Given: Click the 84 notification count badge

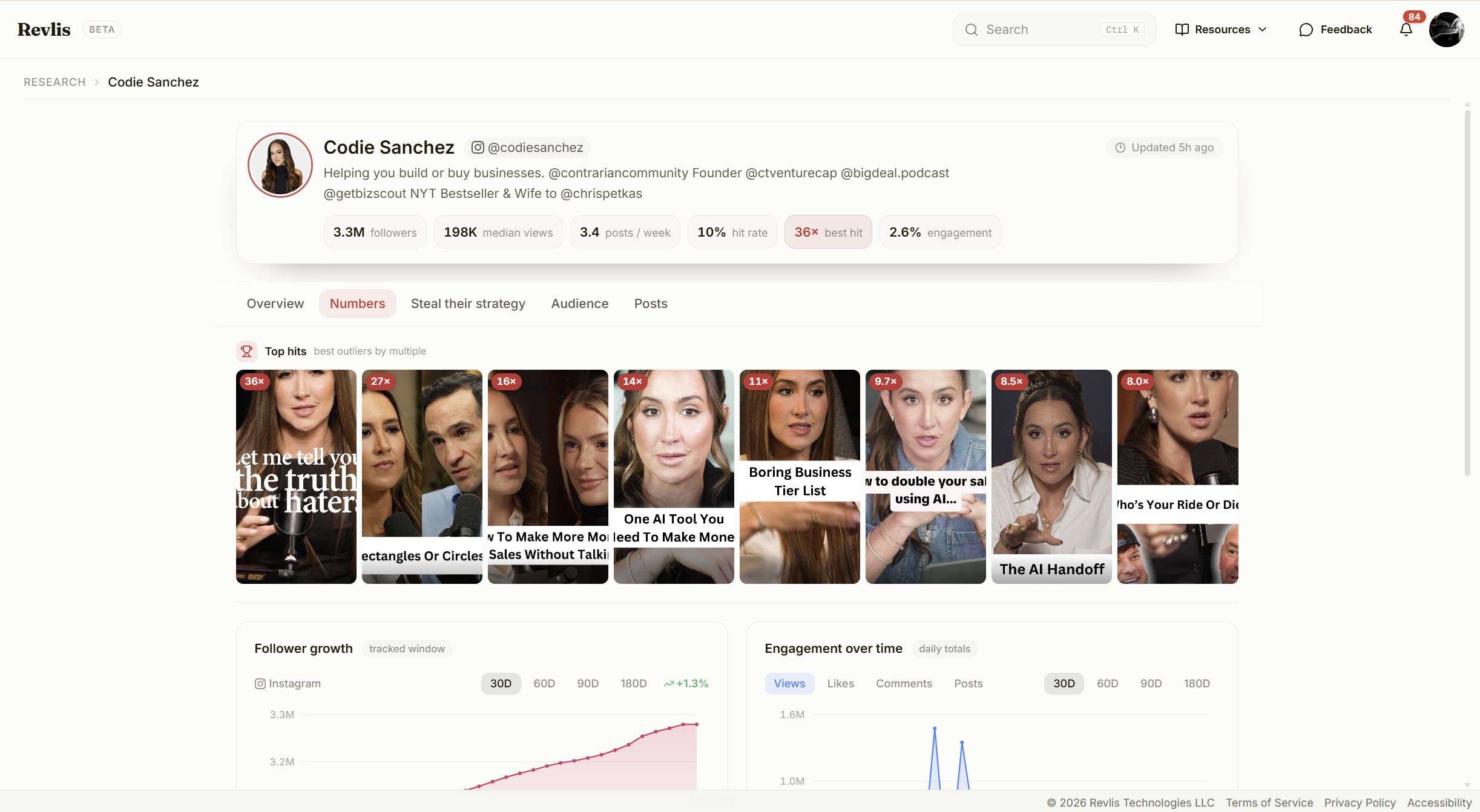Looking at the screenshot, I should (x=1414, y=17).
